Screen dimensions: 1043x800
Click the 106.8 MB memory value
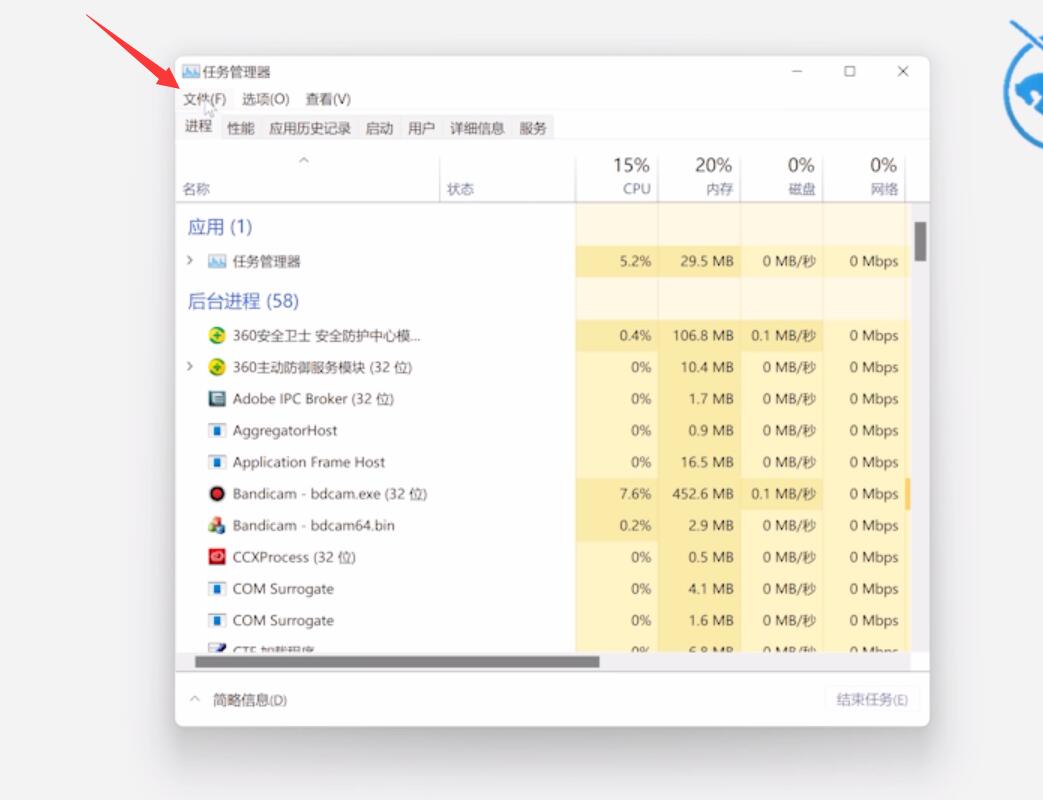[702, 336]
